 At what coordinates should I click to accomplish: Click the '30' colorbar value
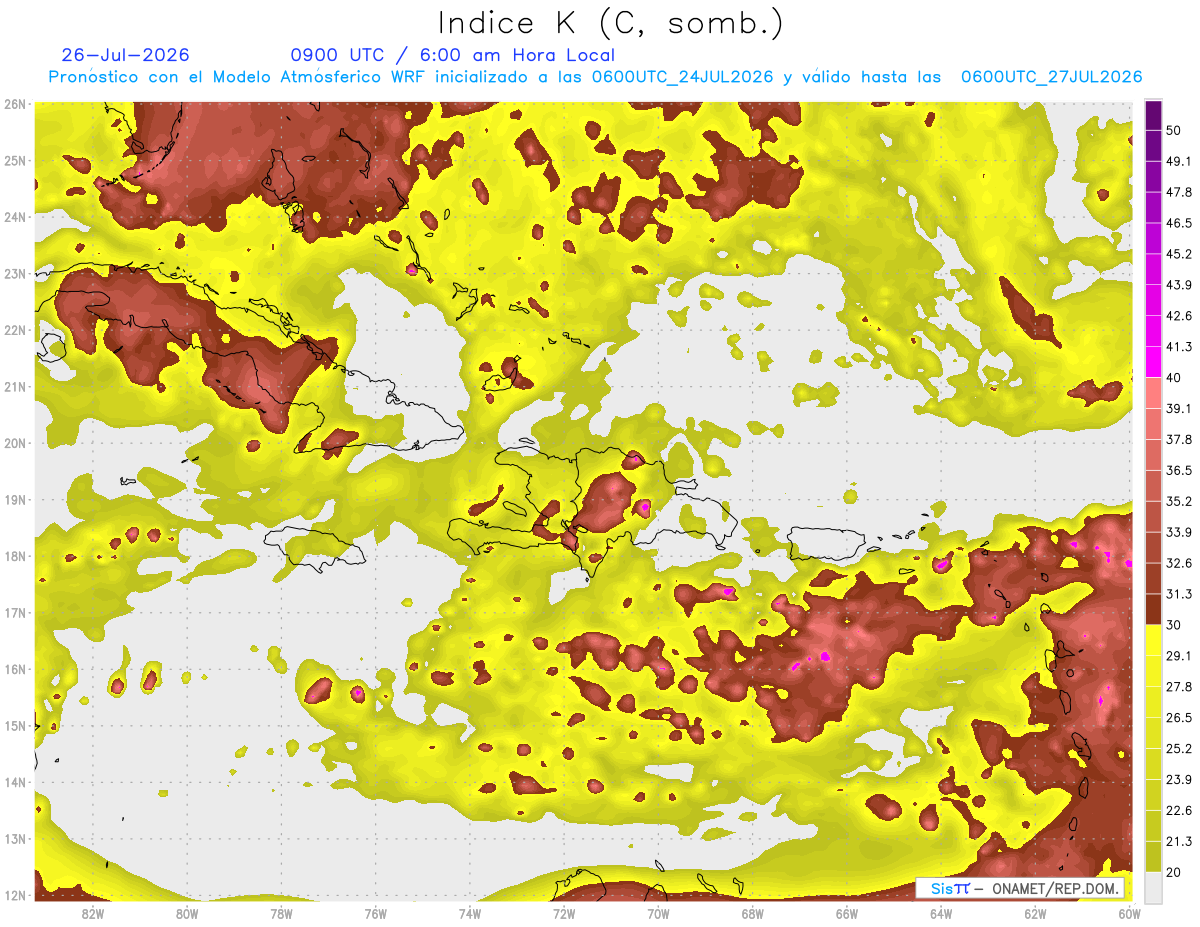1173,625
